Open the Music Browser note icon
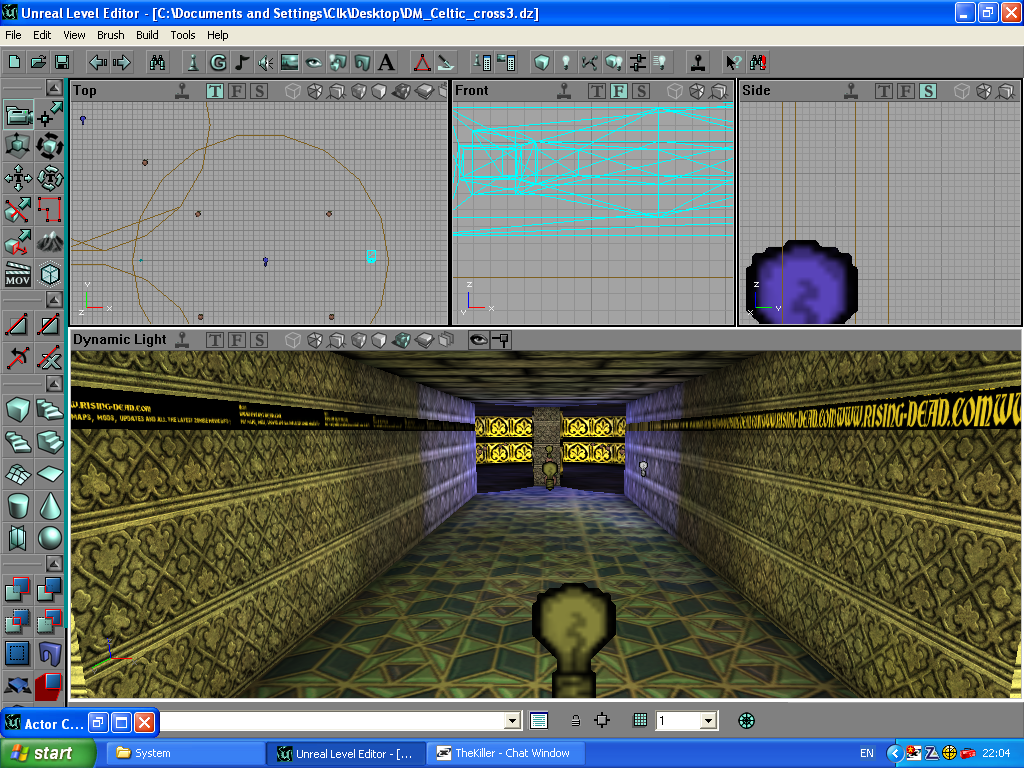 [x=241, y=62]
